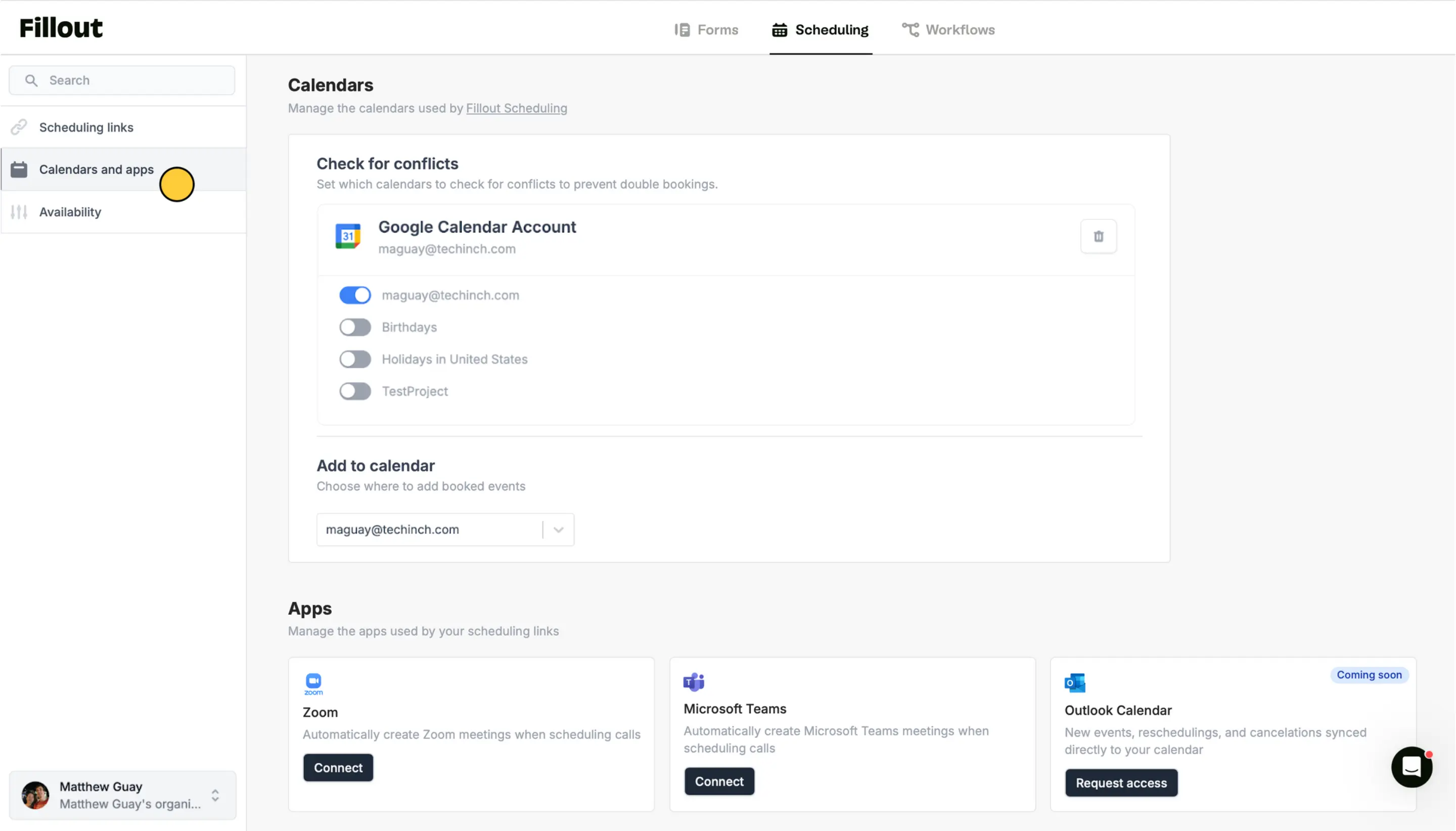Viewport: 1456px width, 831px height.
Task: Click the Workflows branch icon
Action: coord(911,30)
